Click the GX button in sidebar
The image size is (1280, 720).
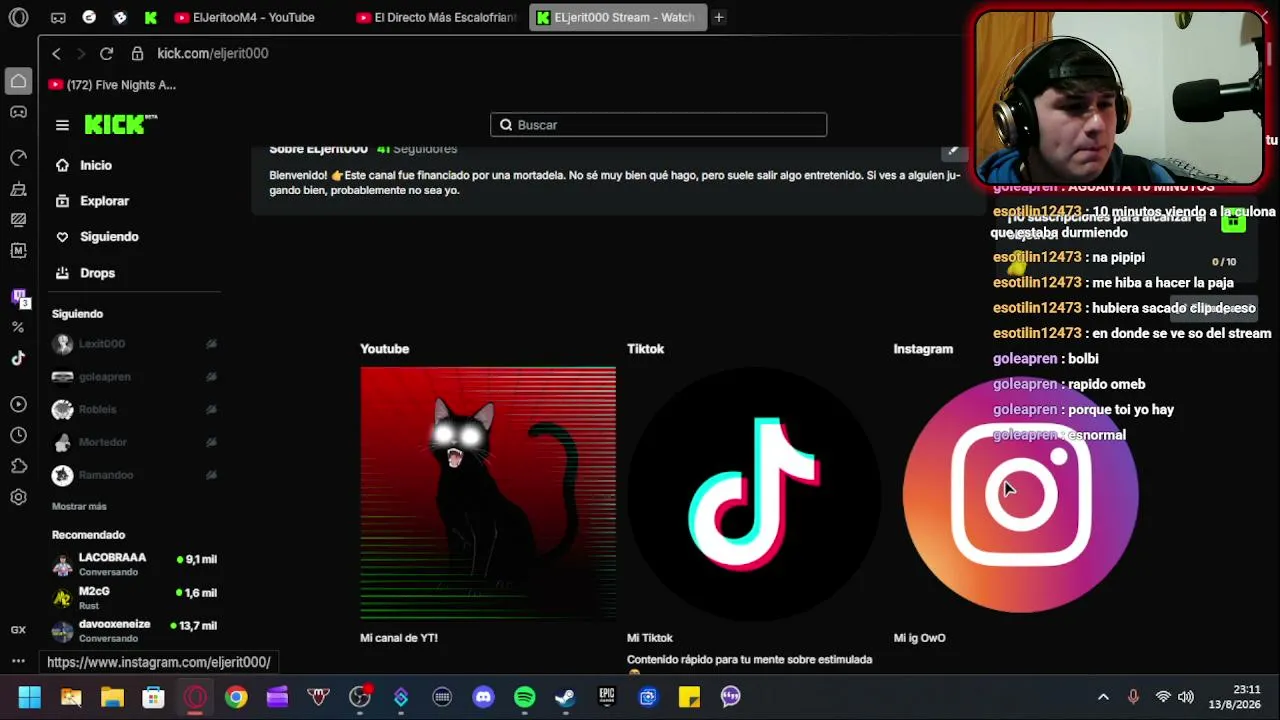point(18,630)
